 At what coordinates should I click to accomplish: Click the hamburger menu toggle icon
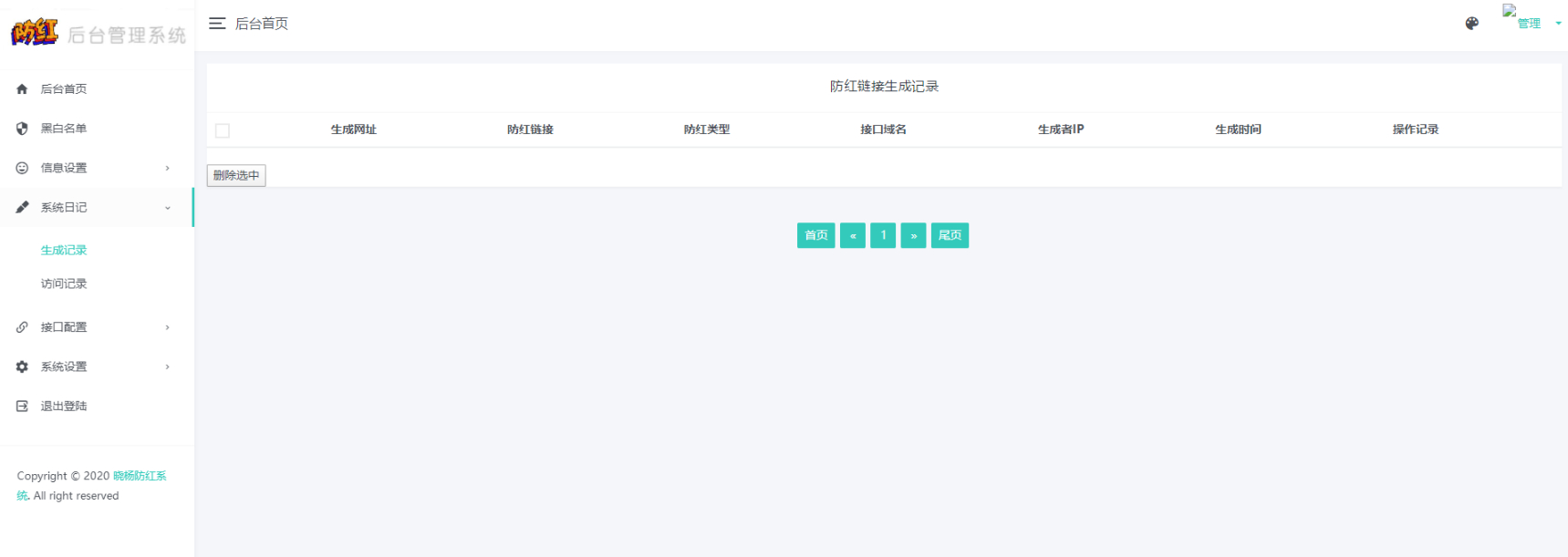pyautogui.click(x=217, y=24)
